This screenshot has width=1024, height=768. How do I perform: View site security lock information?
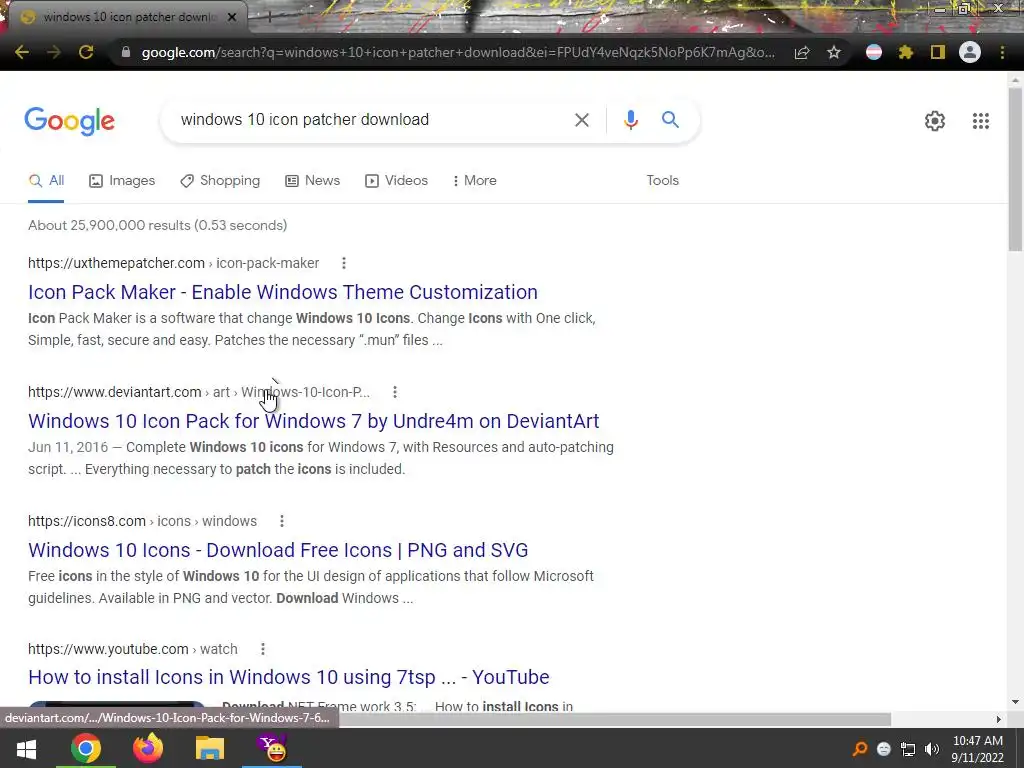point(126,52)
